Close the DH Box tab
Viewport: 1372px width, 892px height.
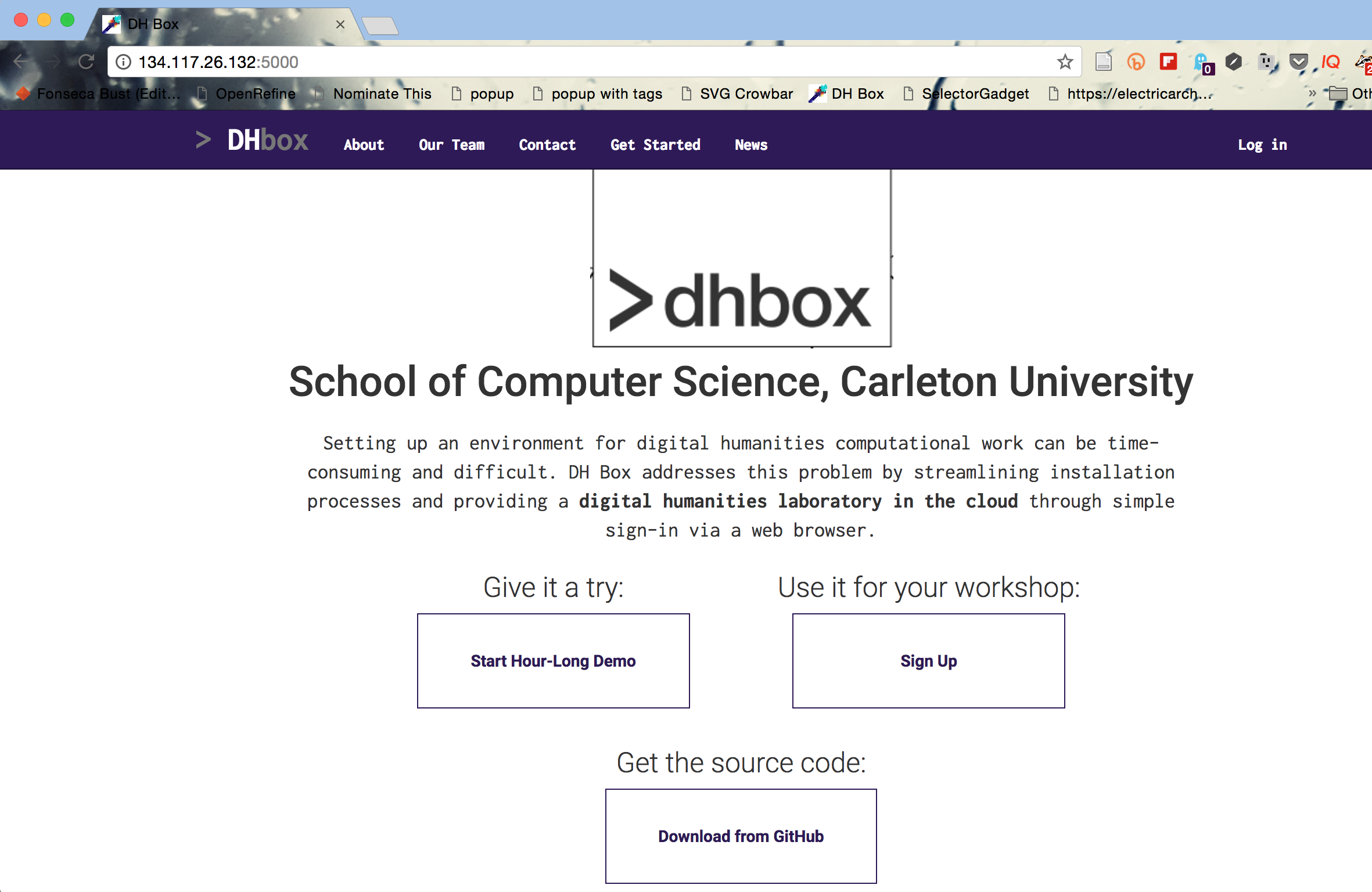340,24
